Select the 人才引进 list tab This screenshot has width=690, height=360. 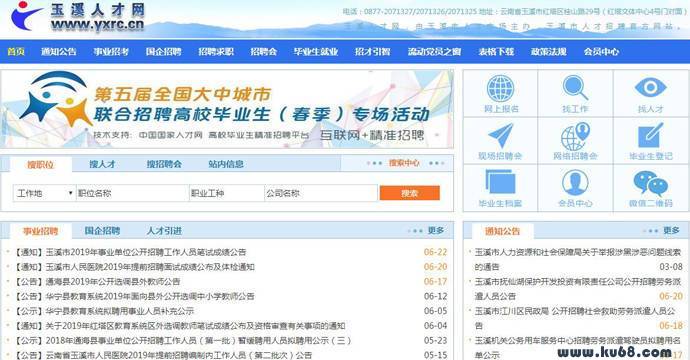point(164,231)
